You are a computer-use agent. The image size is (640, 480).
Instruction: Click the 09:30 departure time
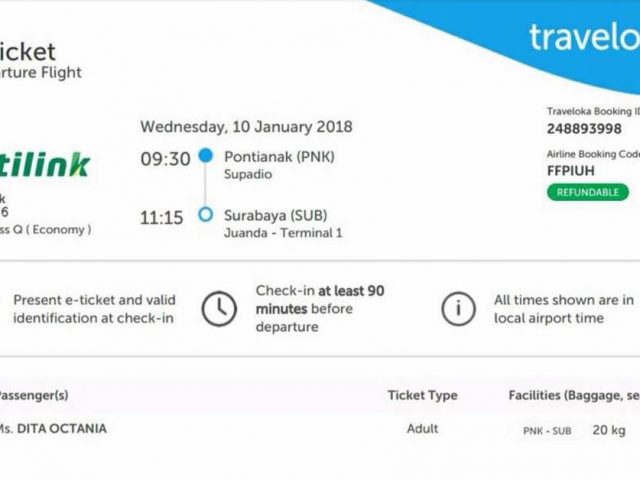[x=164, y=157]
